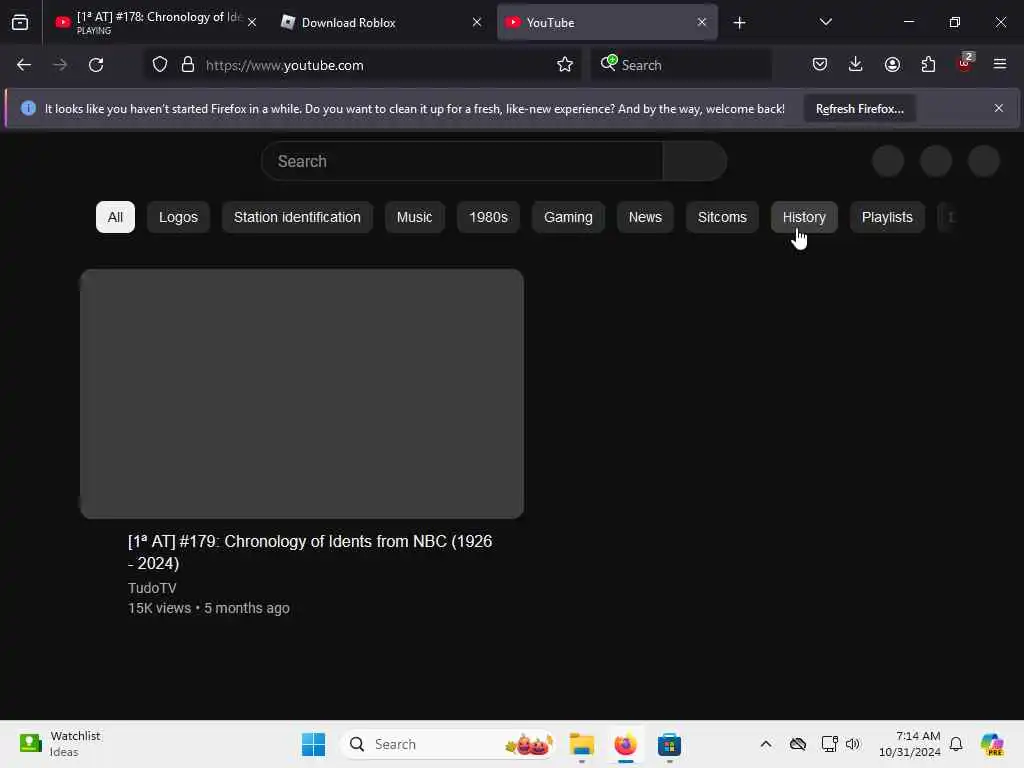This screenshot has width=1024, height=768.
Task: Select Station identification chip
Action: pos(297,217)
